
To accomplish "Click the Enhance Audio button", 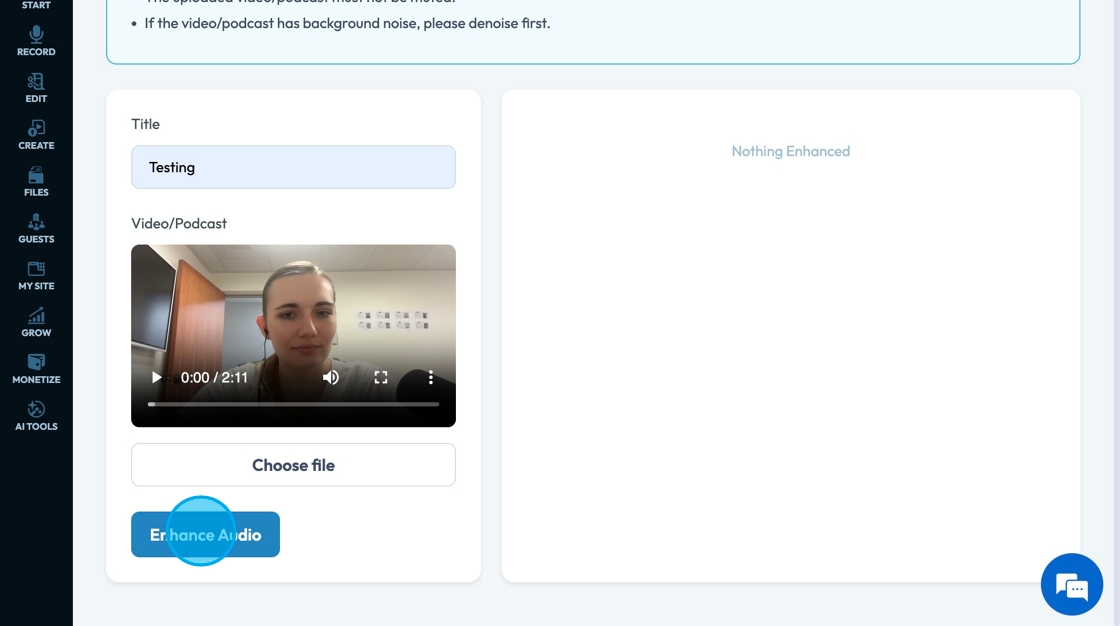I will click(206, 535).
